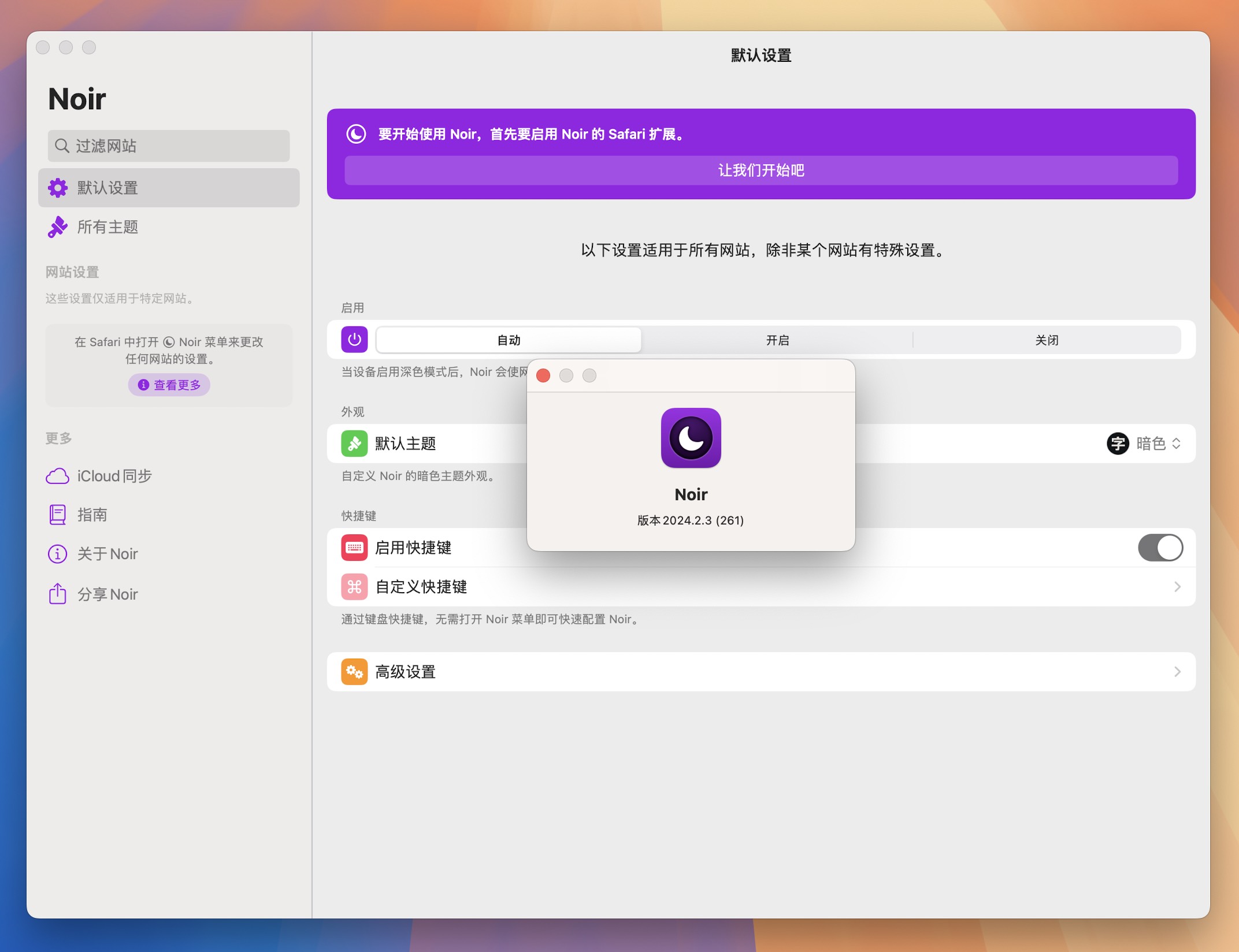This screenshot has width=1239, height=952.
Task: Click the Noir heading in sidebar
Action: 77,99
